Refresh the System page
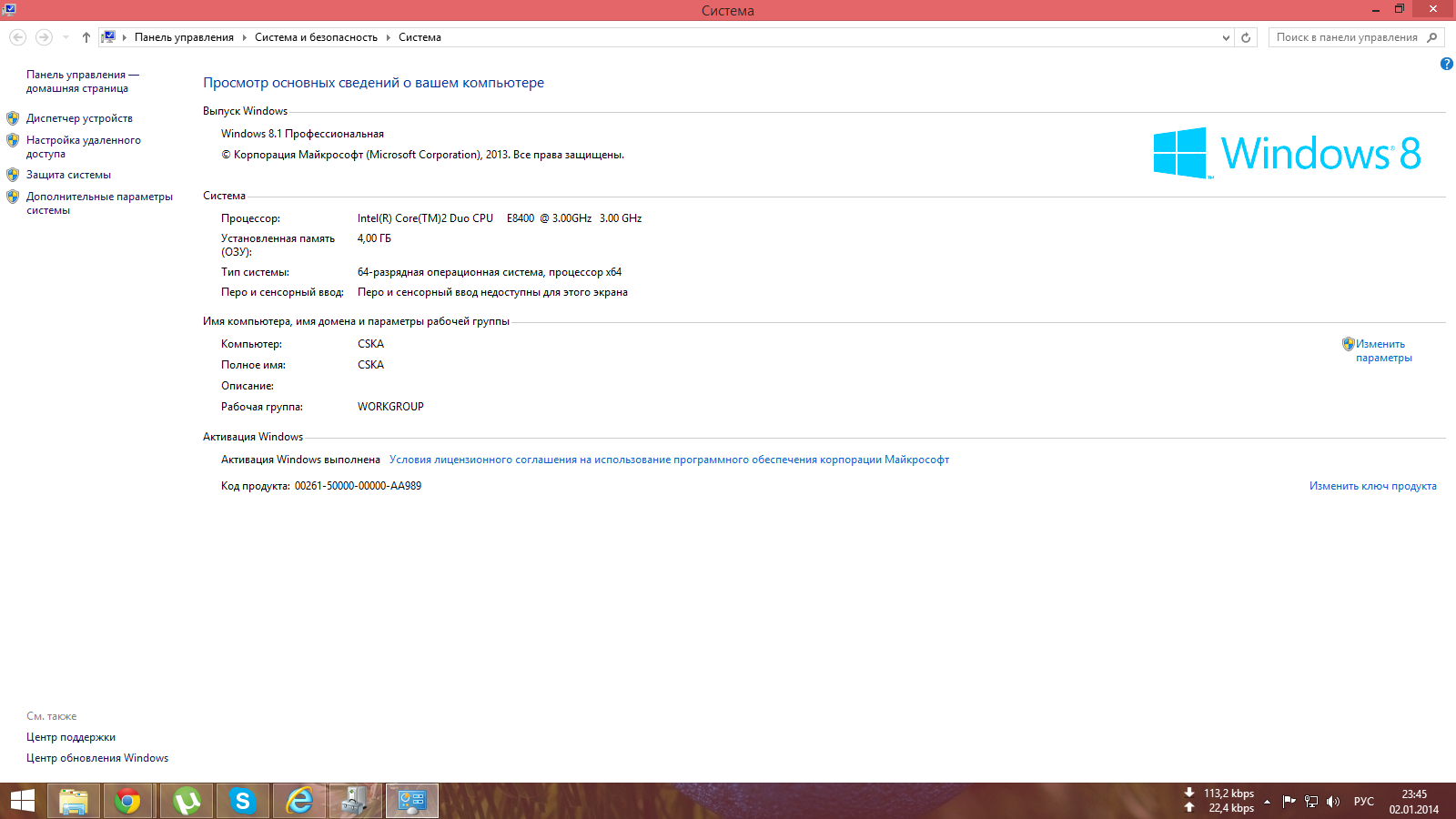1456x819 pixels. (1247, 37)
